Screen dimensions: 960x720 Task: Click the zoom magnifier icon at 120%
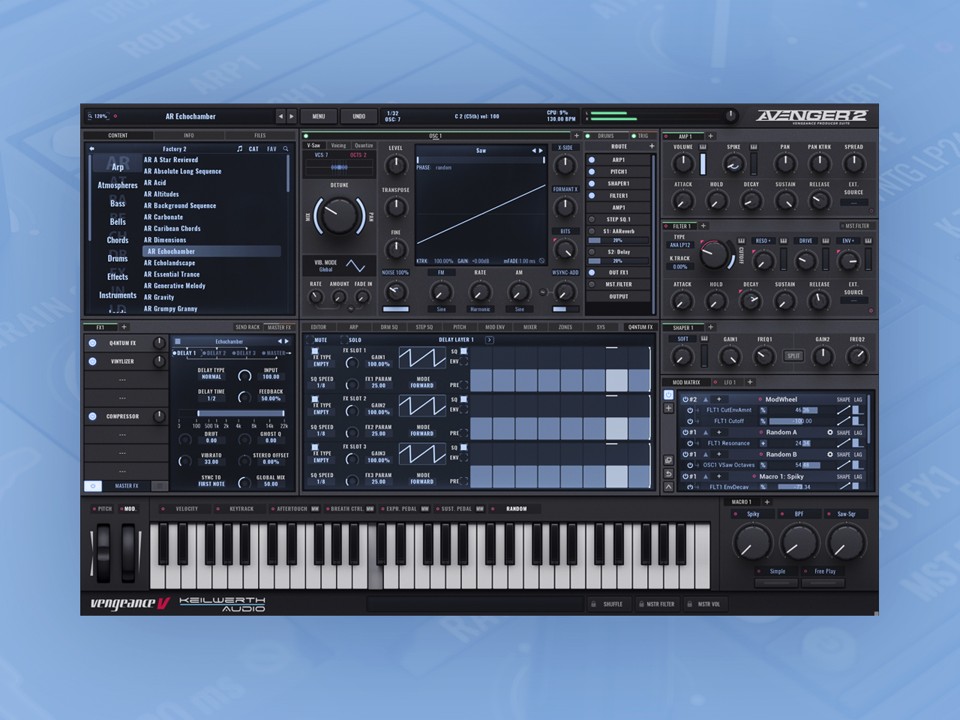(x=90, y=116)
